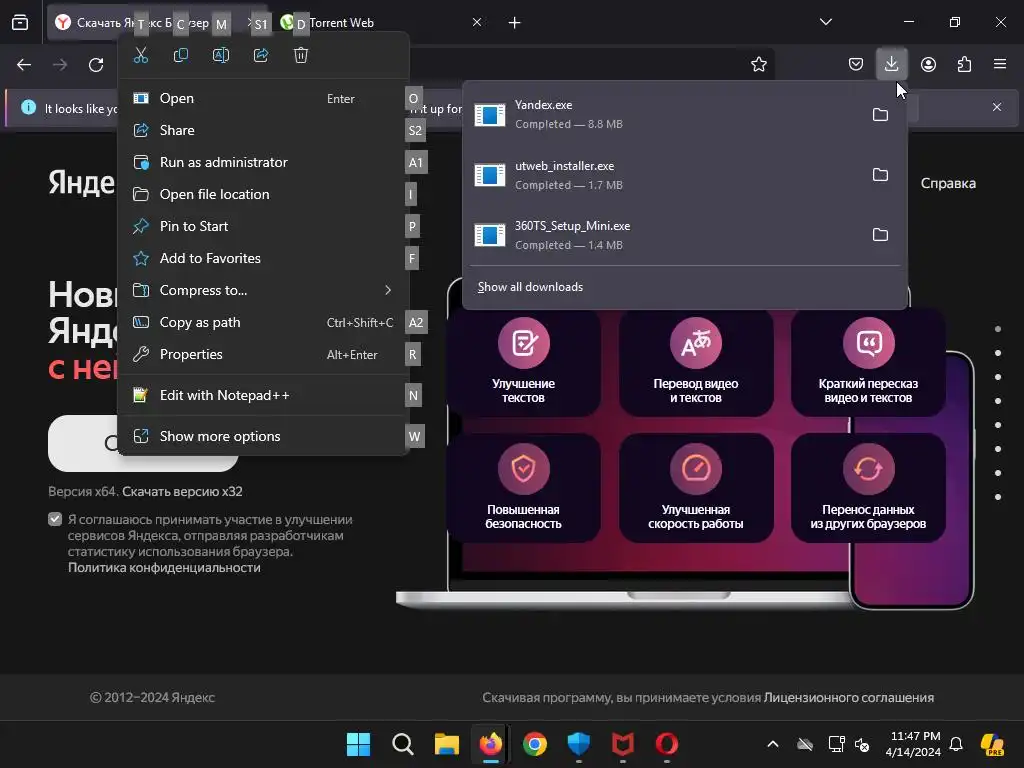Open 360TS_Setup_Mini.exe from downloads list
The width and height of the screenshot is (1024, 768).
[x=666, y=235]
